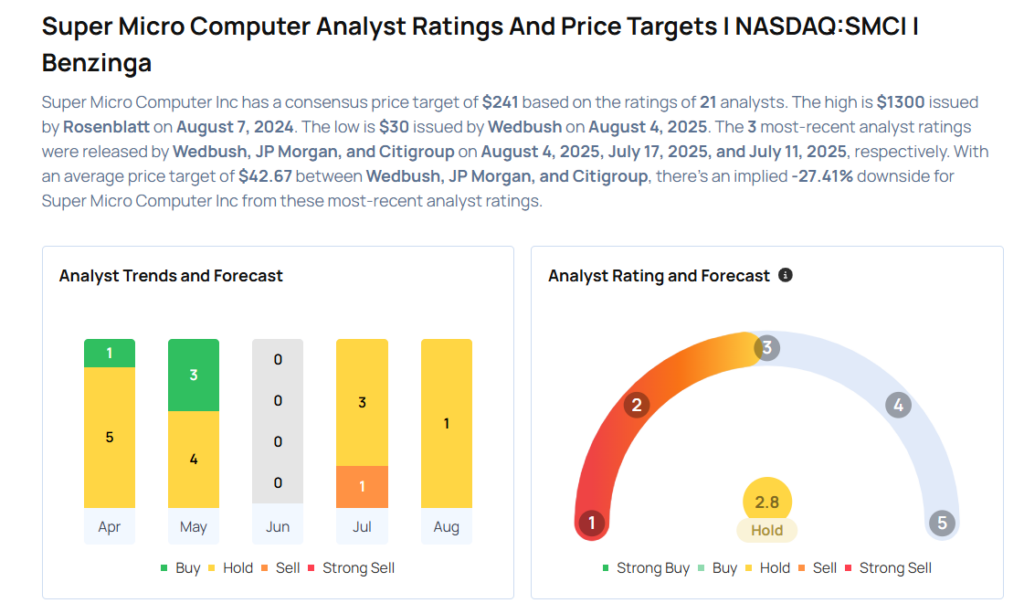
Task: Select the yellow Hold segment of the Apr bar
Action: (109, 437)
